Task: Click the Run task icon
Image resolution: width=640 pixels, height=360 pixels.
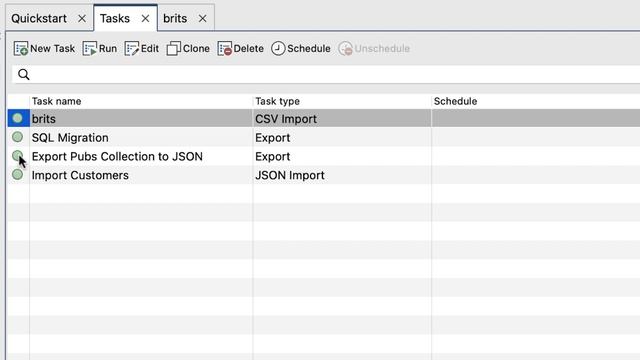Action: (x=90, y=49)
